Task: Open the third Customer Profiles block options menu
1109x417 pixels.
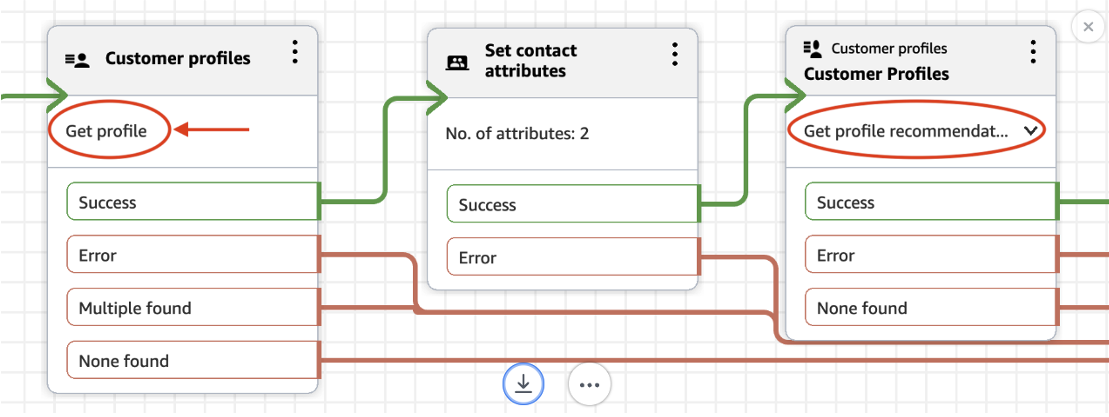Action: click(x=1033, y=52)
